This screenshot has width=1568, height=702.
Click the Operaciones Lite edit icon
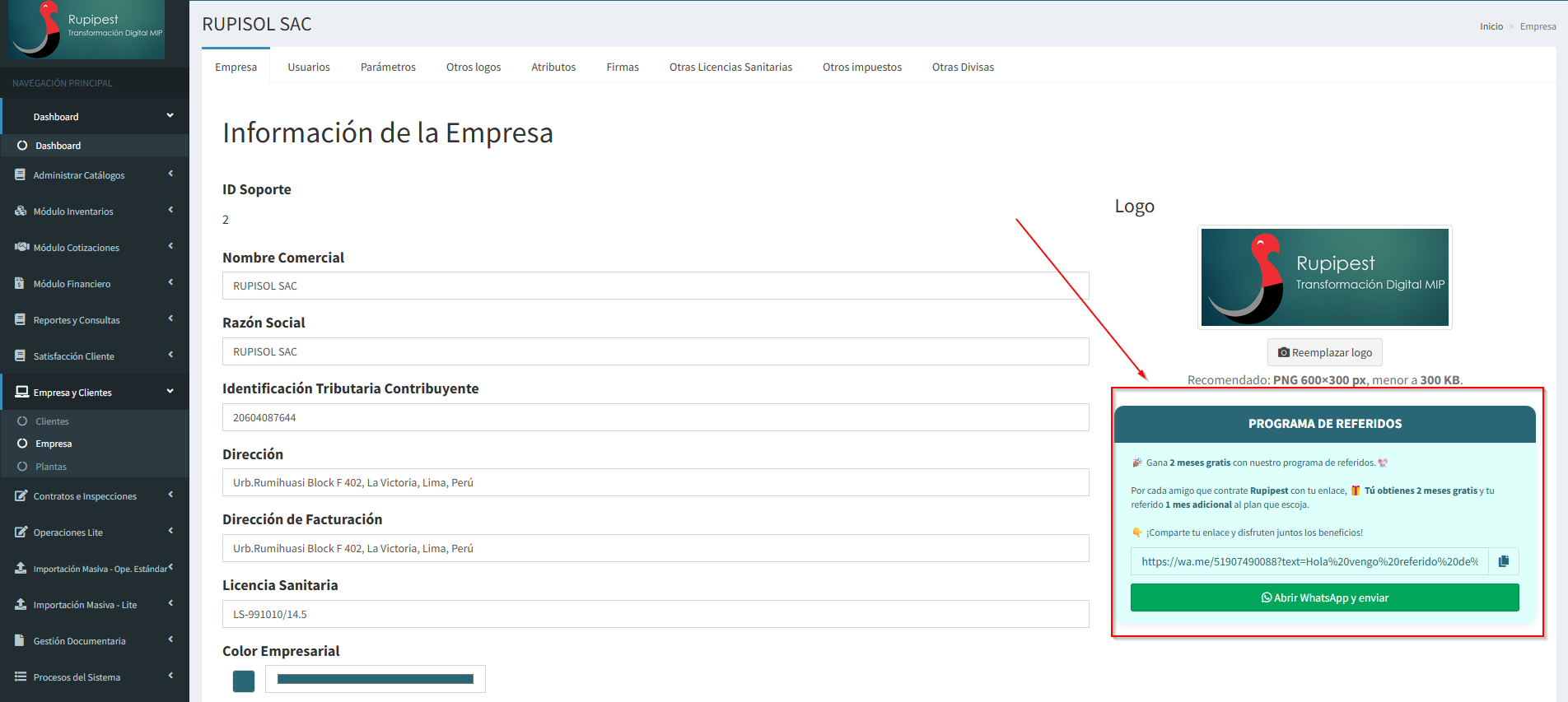point(21,532)
